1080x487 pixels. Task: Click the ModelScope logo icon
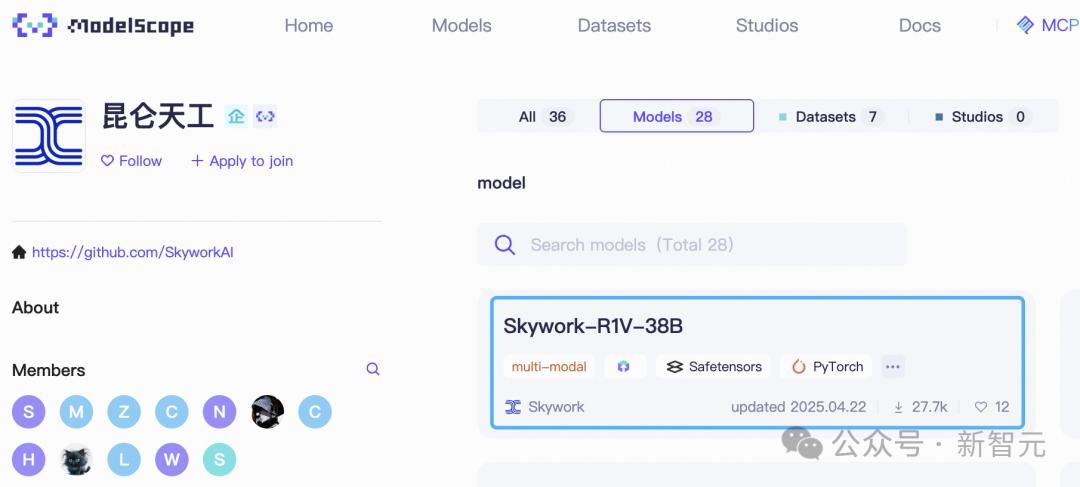(34, 25)
